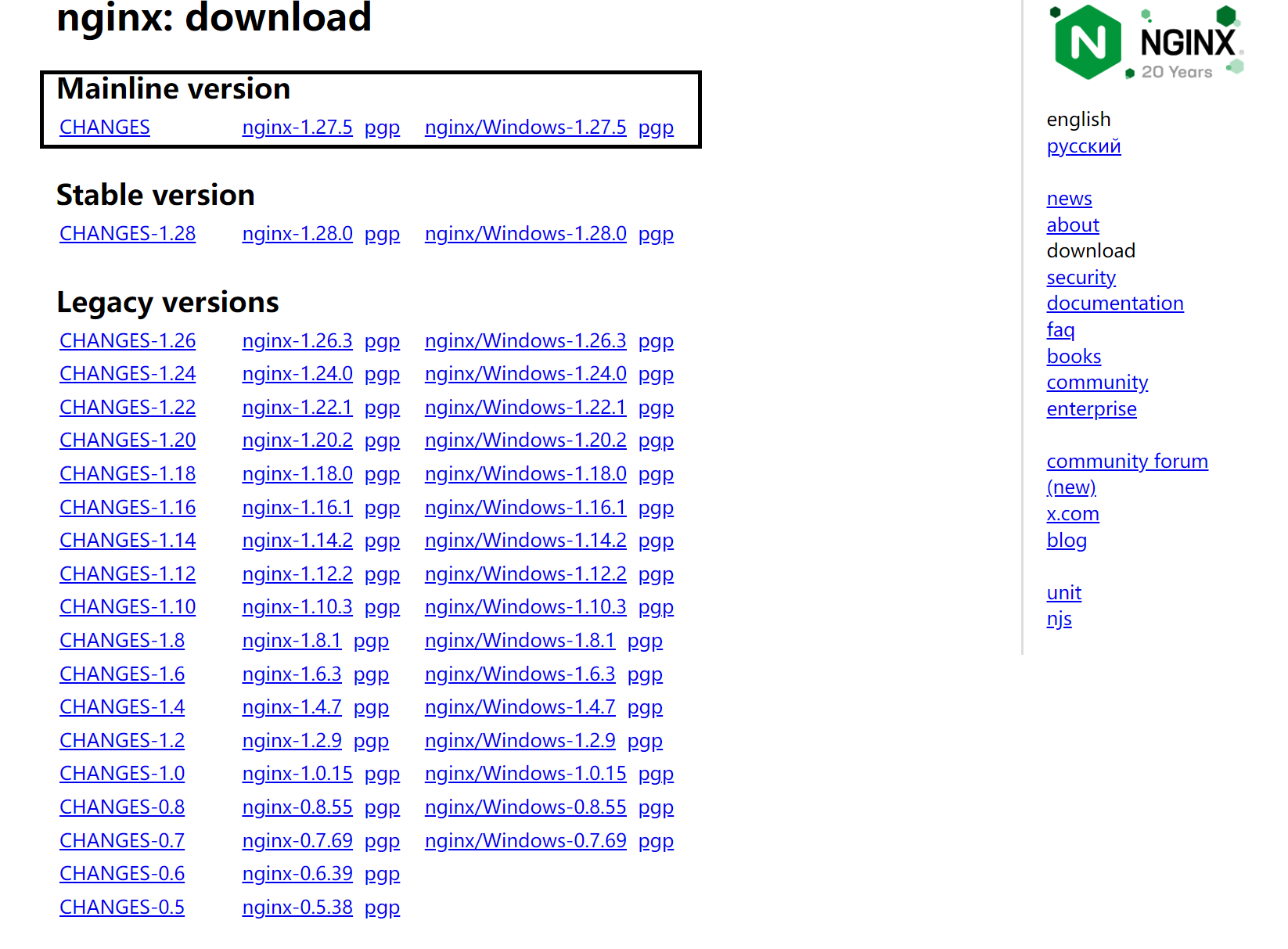This screenshot has height=949, width=1288.
Task: Visit the community forum (new) link
Action: pyautogui.click(x=1127, y=474)
